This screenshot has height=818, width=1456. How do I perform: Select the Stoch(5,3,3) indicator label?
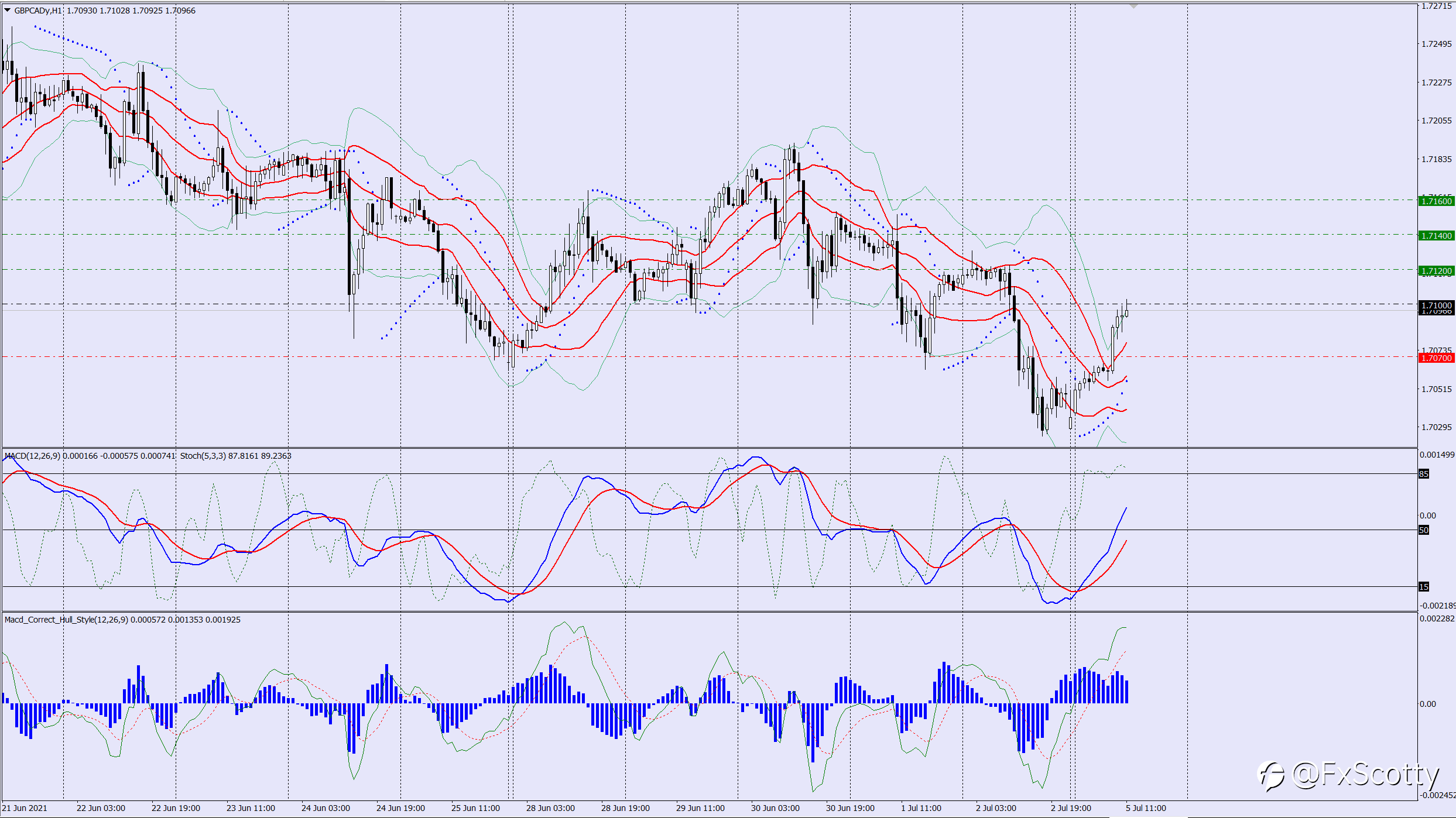[203, 456]
